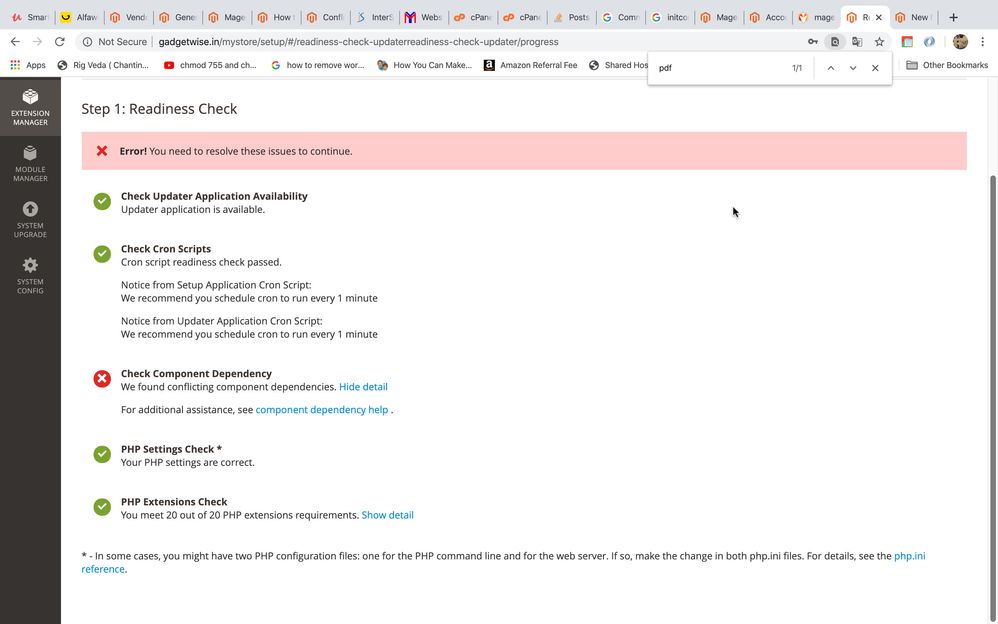Click green check beside Updater Application Availability
Image resolution: width=998 pixels, height=624 pixels.
click(x=102, y=201)
